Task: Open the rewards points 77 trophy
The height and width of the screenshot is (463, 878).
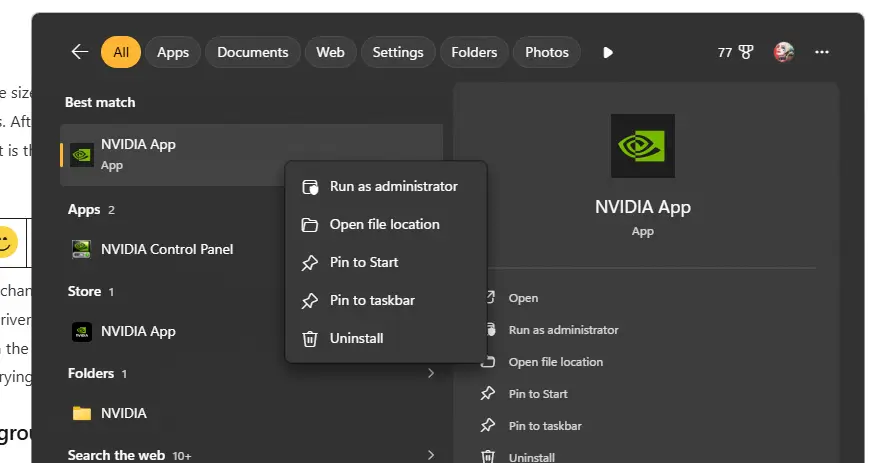Action: [x=735, y=53]
